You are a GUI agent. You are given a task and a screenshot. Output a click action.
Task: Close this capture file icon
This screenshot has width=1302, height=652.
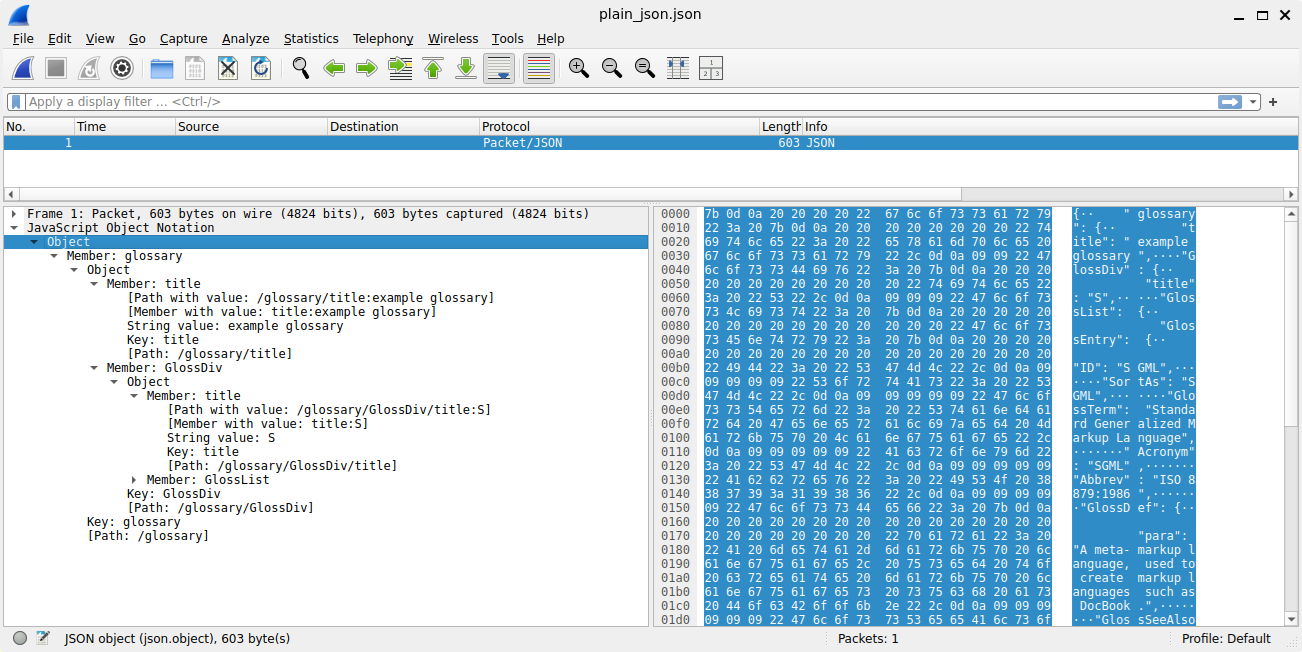[228, 68]
